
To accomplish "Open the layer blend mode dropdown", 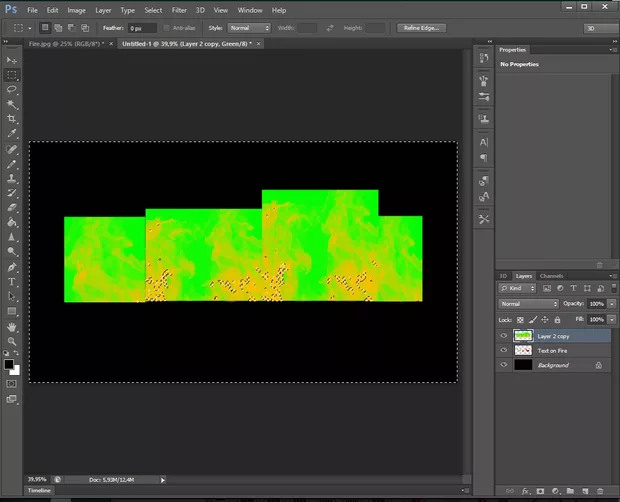I will pos(529,303).
